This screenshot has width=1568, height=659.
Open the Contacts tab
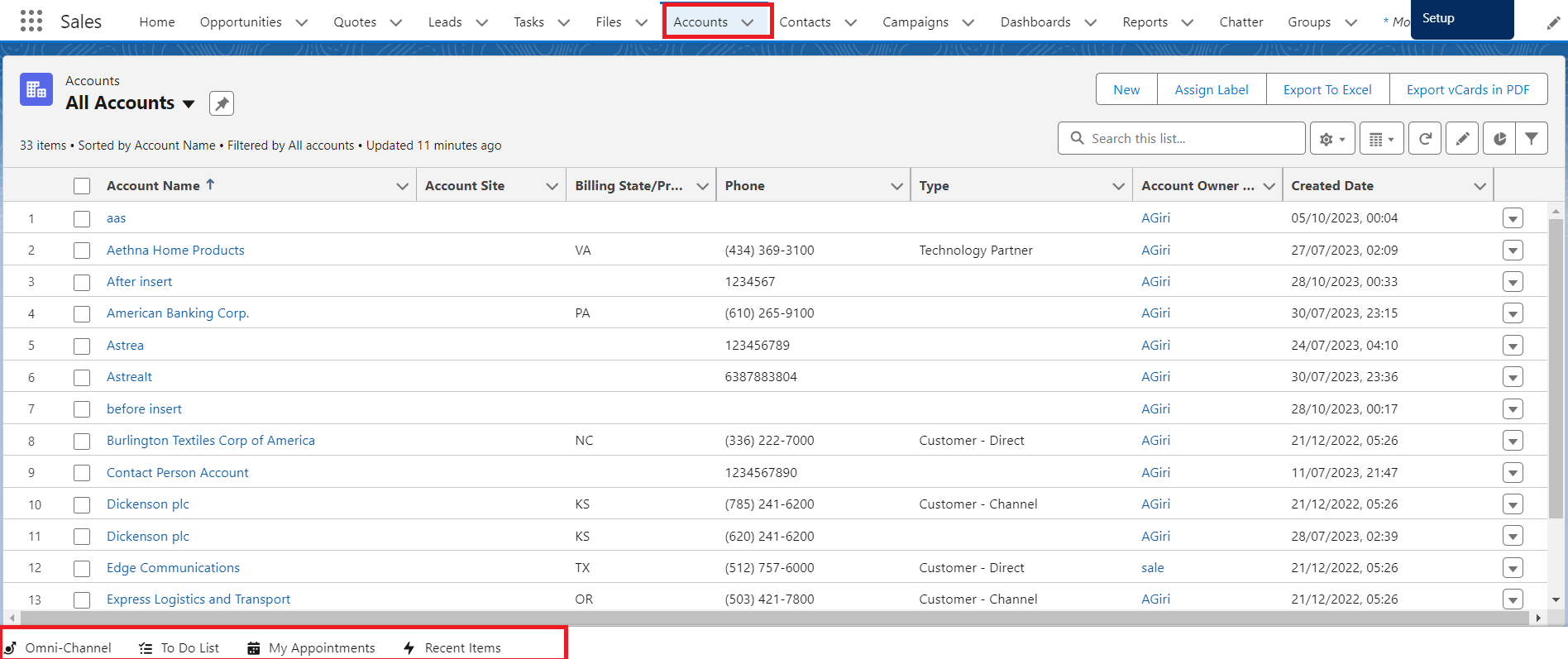coord(805,22)
